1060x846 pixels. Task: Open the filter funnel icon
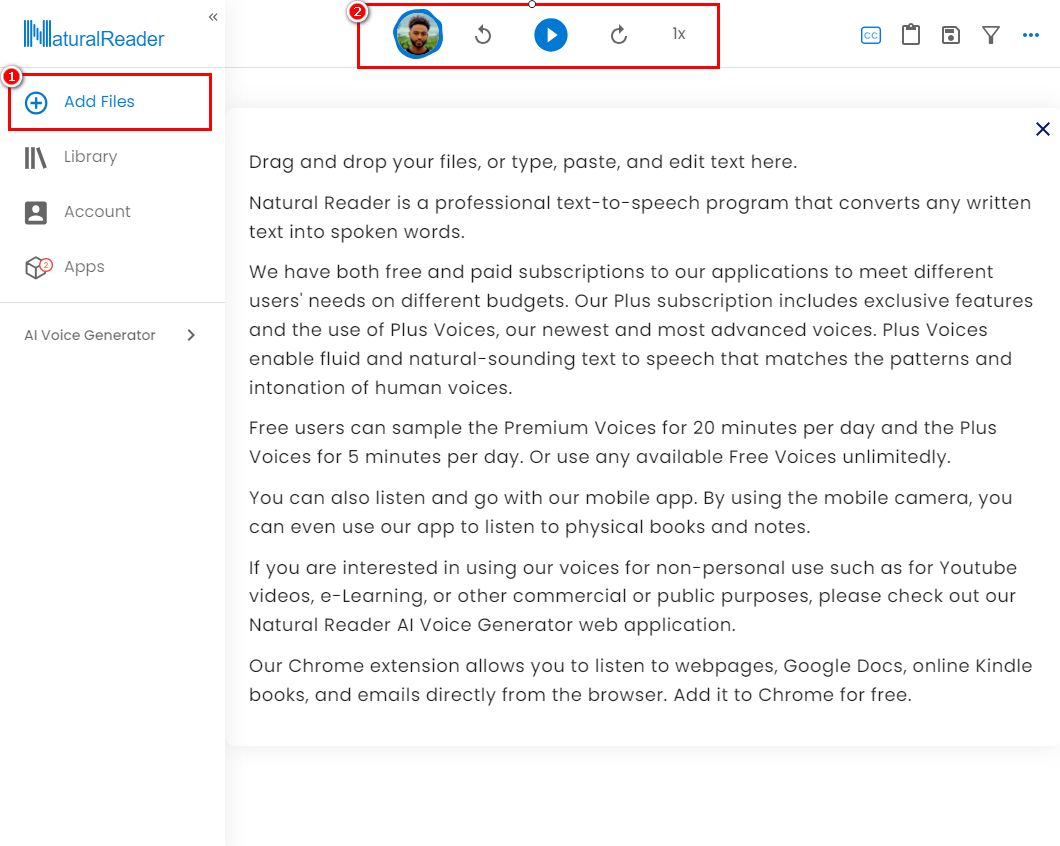click(x=990, y=35)
